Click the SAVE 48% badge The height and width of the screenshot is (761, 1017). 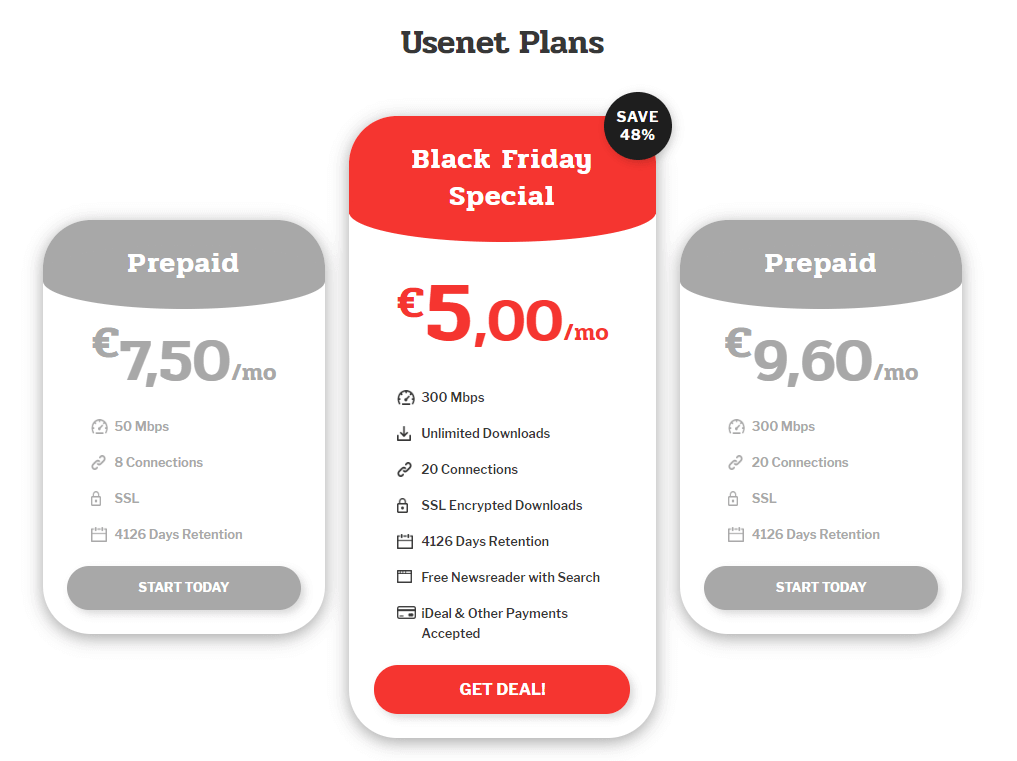(637, 124)
